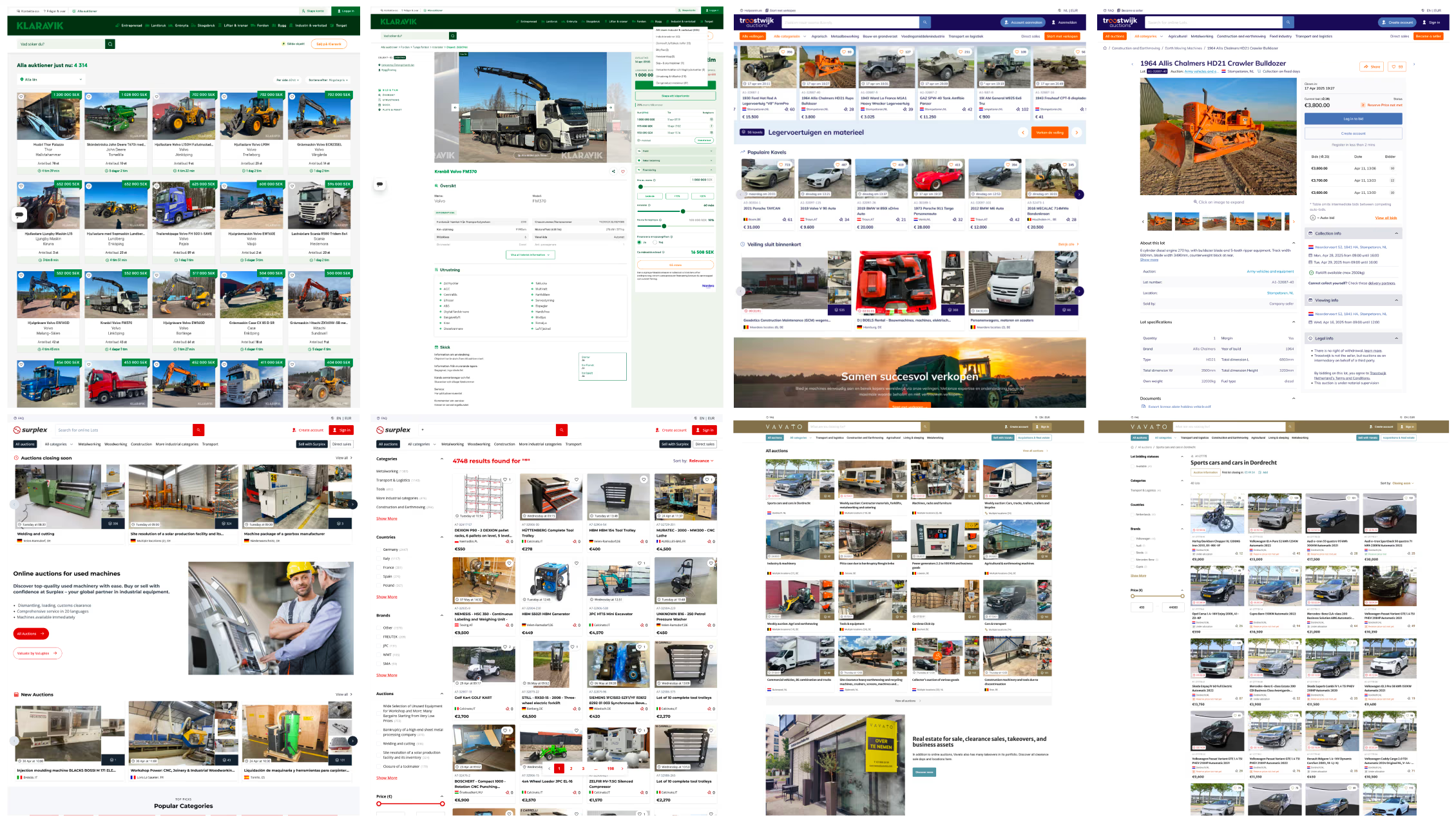
Task: Check the France country filter
Action: (379, 568)
